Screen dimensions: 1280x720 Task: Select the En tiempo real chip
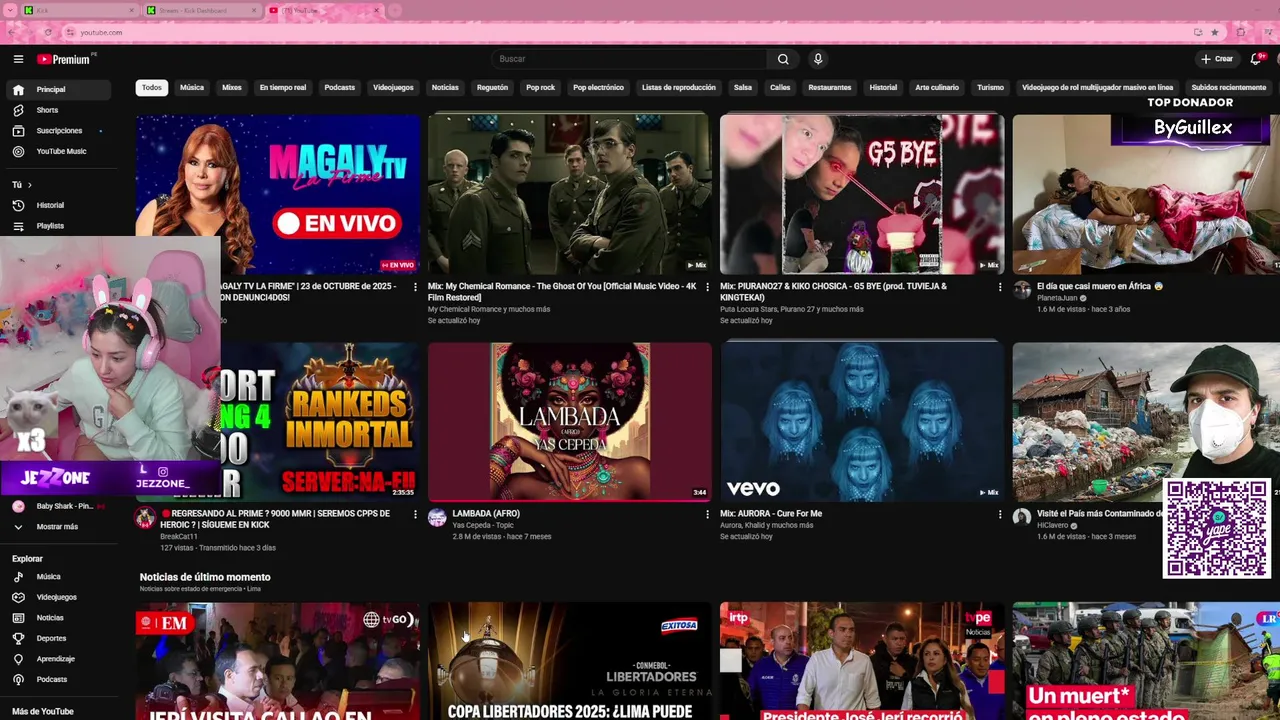coord(283,88)
